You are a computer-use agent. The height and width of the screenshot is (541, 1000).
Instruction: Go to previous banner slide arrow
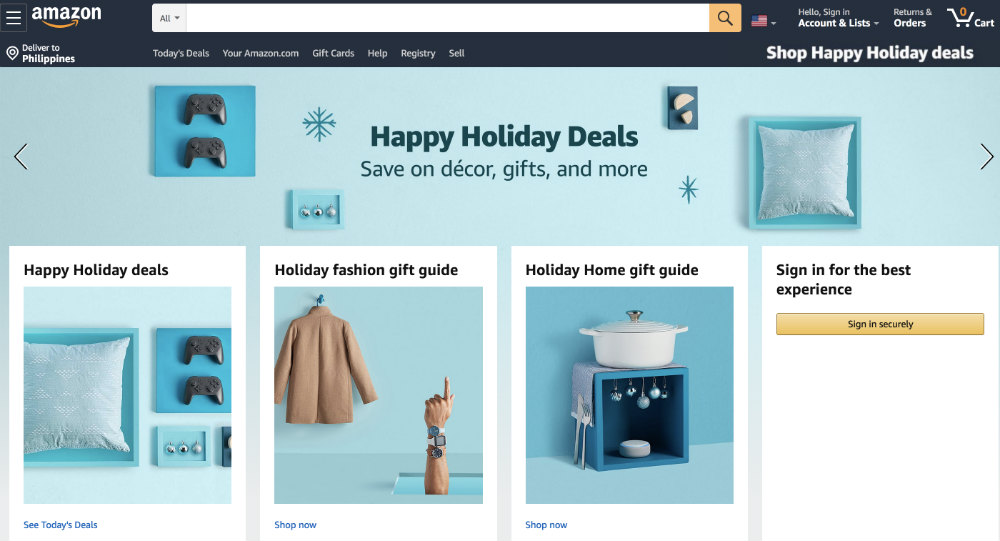tap(21, 156)
